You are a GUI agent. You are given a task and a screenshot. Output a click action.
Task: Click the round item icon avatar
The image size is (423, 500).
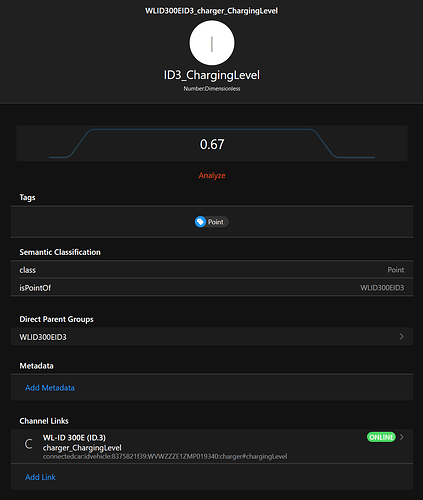tap(212, 43)
